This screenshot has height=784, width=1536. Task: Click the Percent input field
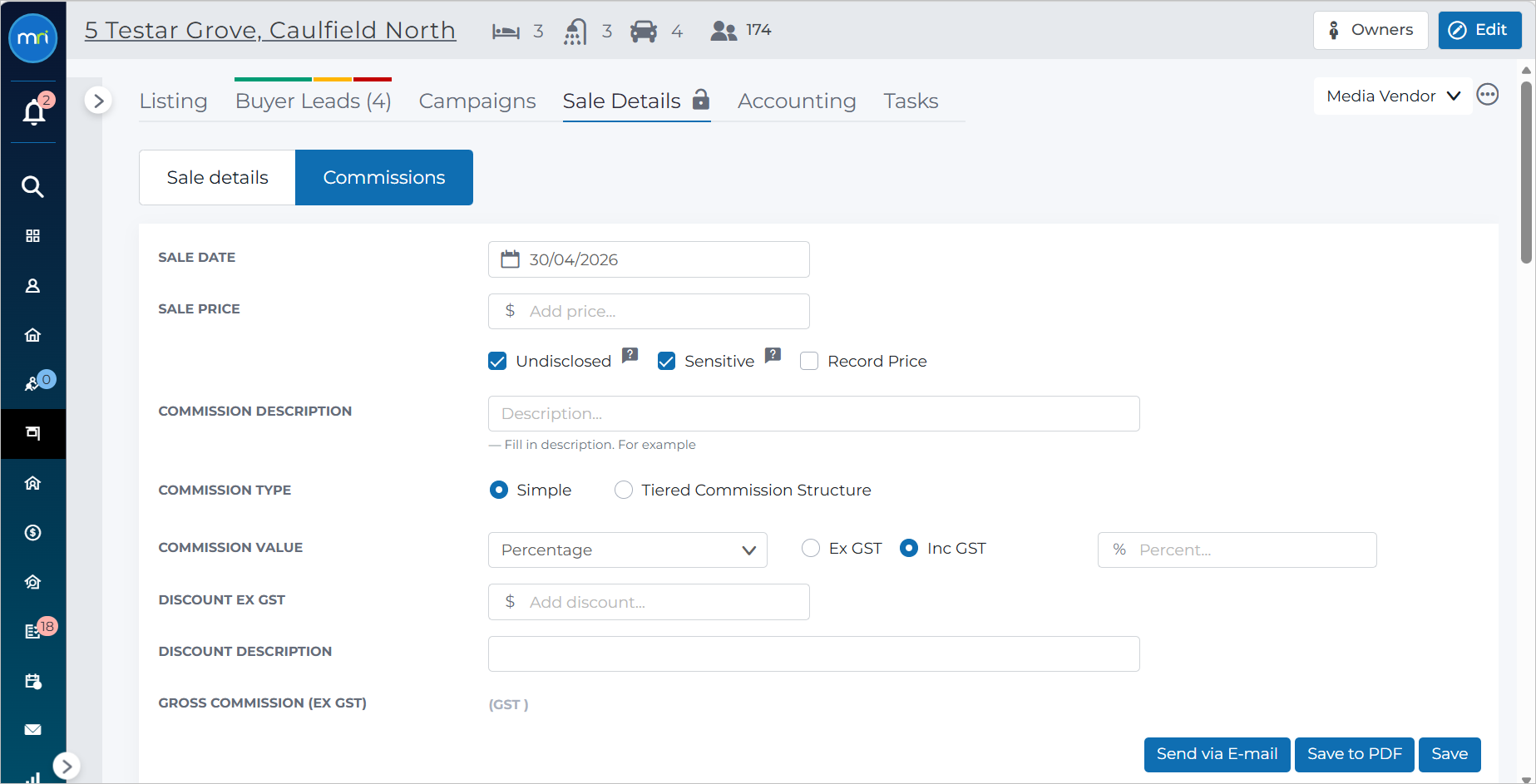(1237, 550)
